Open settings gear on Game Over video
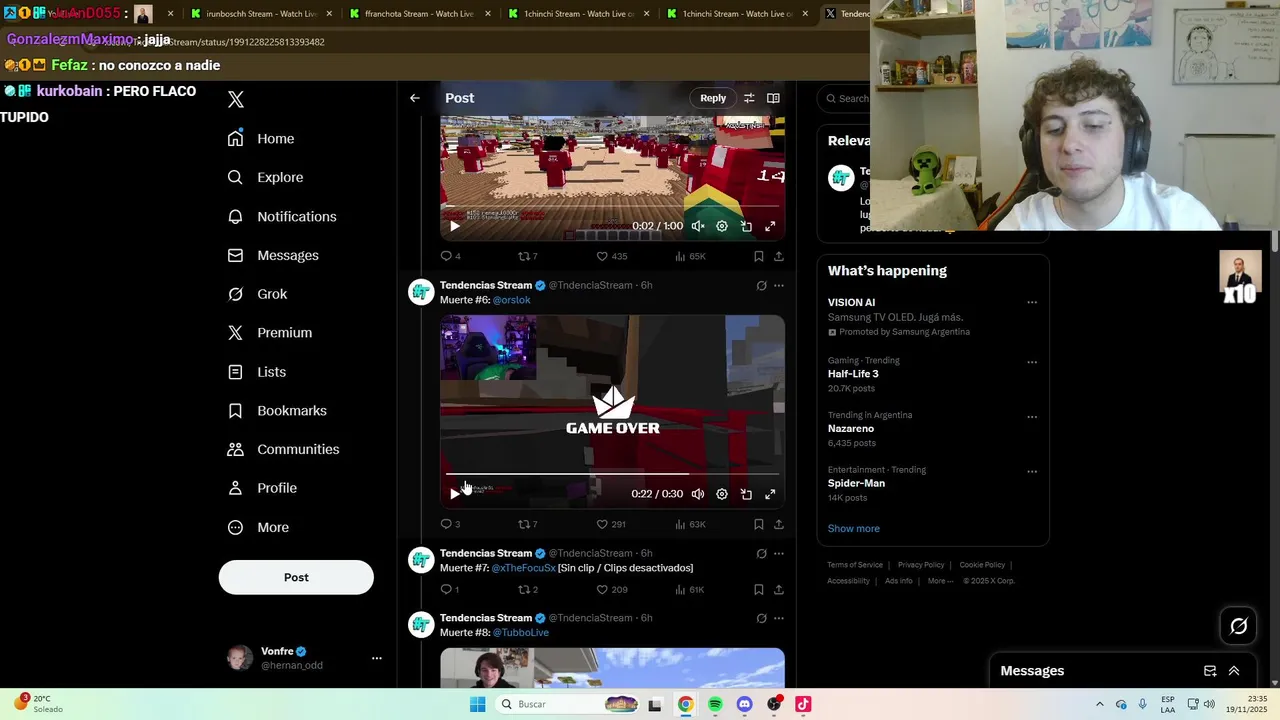The image size is (1280, 720). (x=722, y=494)
